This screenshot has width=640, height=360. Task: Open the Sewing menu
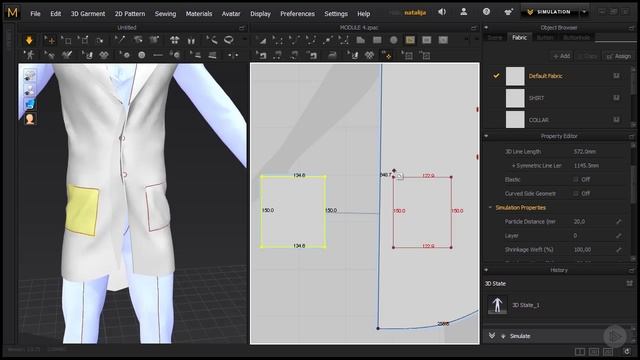pos(165,13)
